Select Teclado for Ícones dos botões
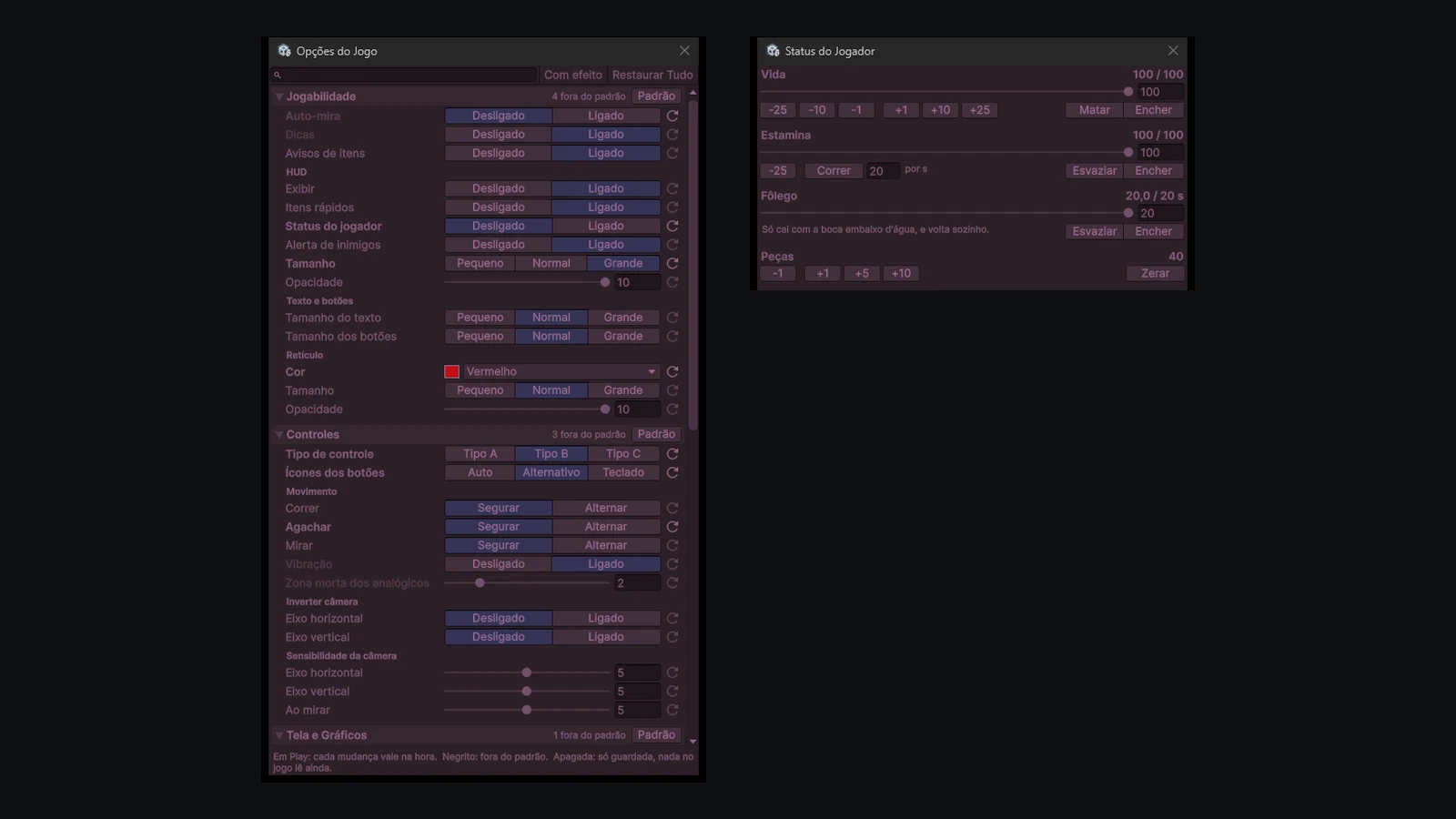The width and height of the screenshot is (1456, 819). [x=623, y=472]
